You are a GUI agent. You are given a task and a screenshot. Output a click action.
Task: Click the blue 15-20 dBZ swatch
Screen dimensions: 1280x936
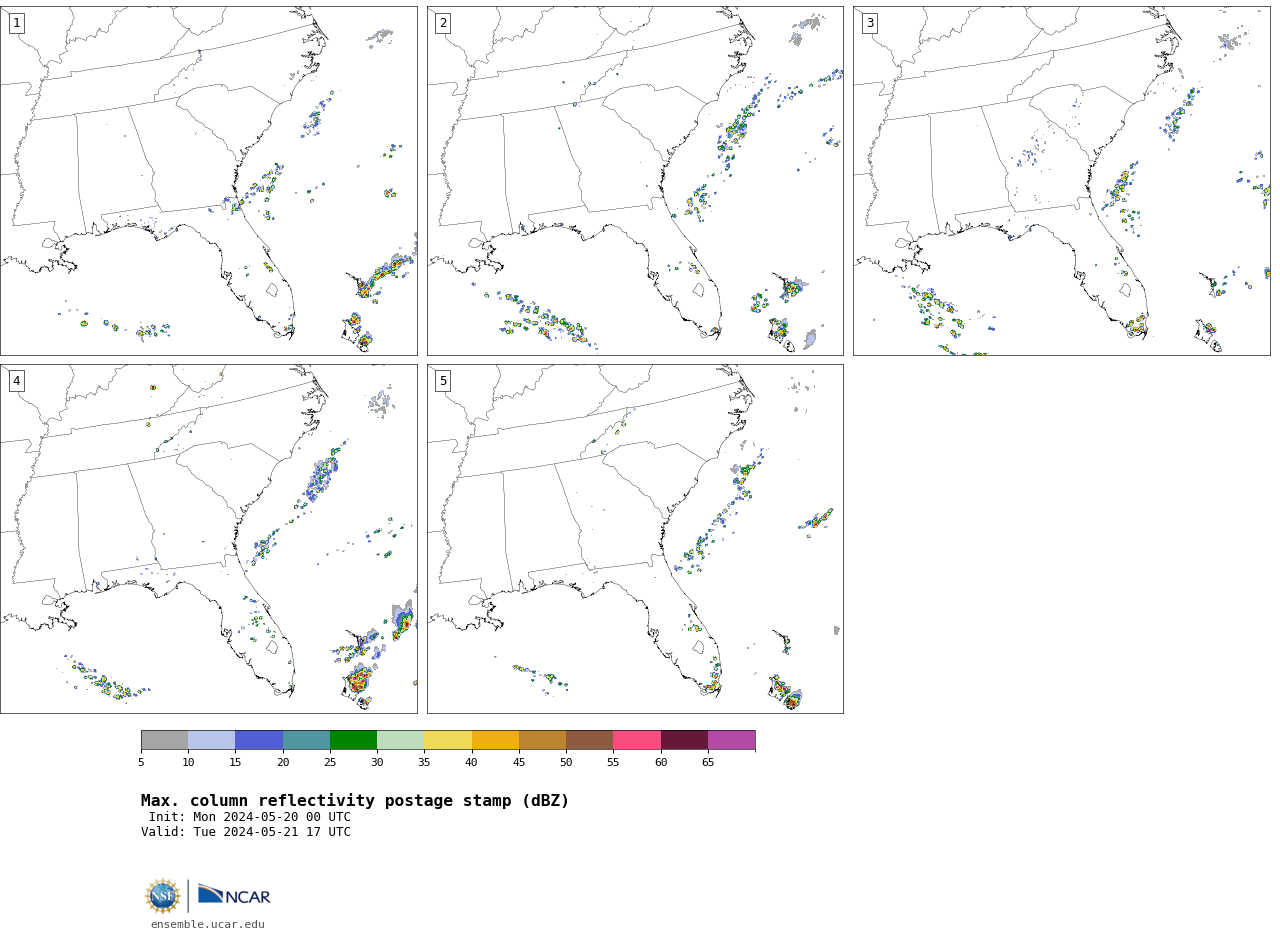[259, 740]
